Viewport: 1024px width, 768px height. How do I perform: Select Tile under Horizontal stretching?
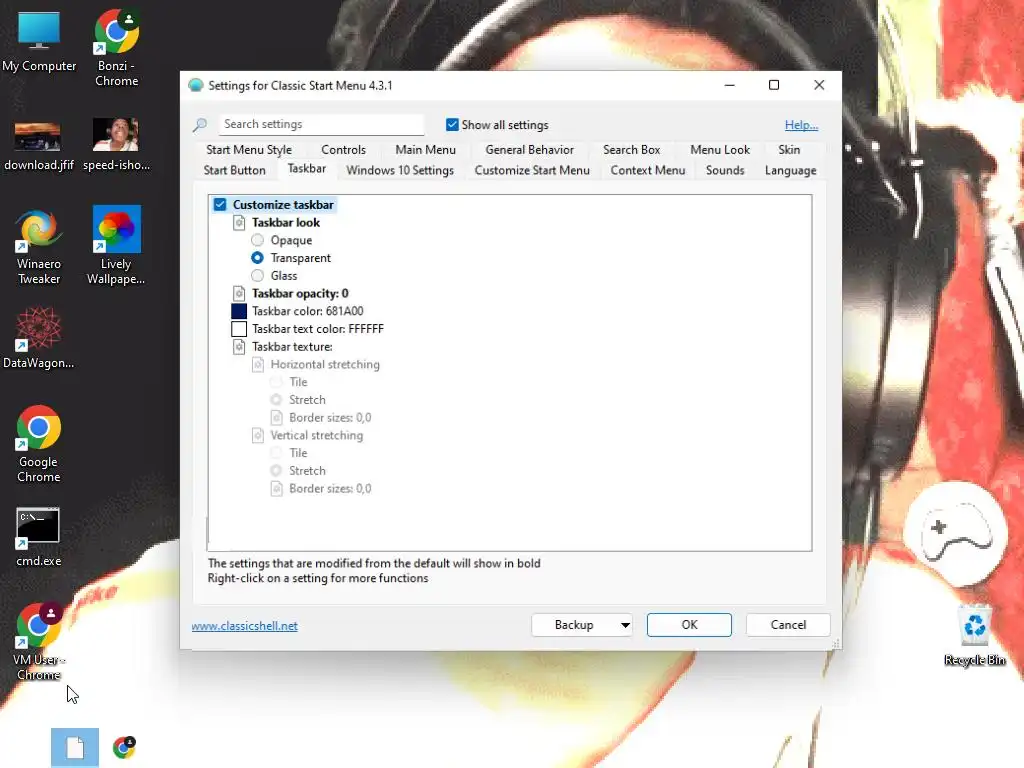pos(276,382)
